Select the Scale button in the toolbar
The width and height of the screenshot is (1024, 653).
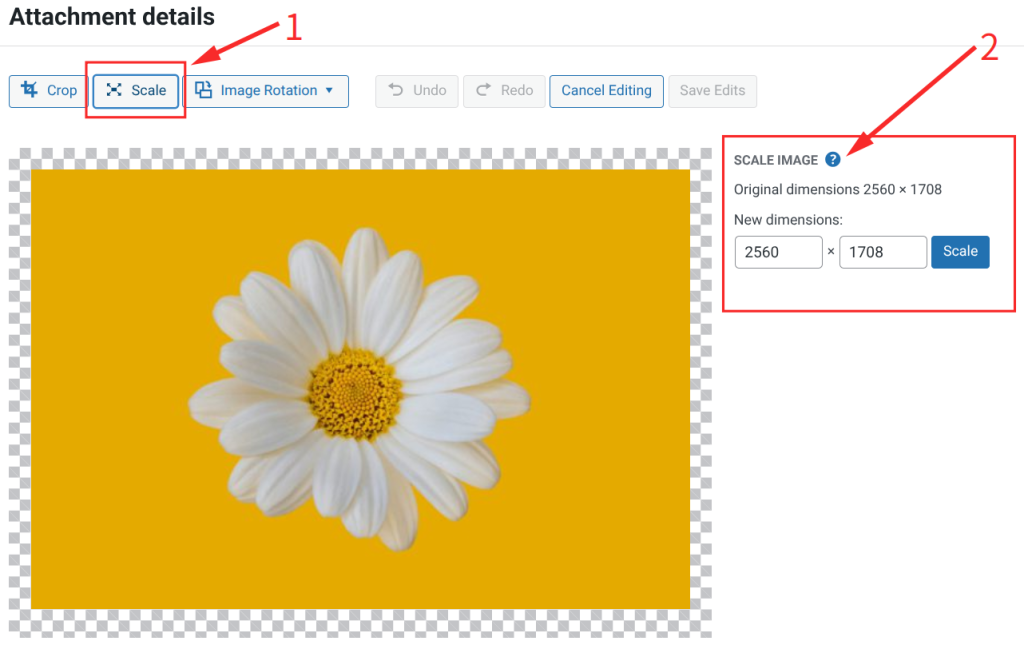[x=136, y=91]
